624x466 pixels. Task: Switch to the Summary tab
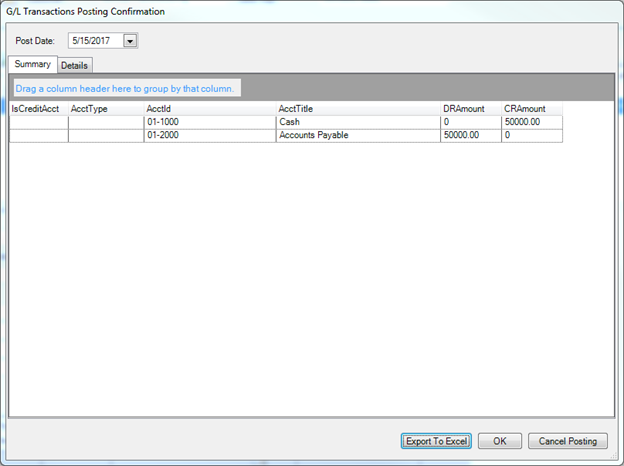click(x=33, y=64)
